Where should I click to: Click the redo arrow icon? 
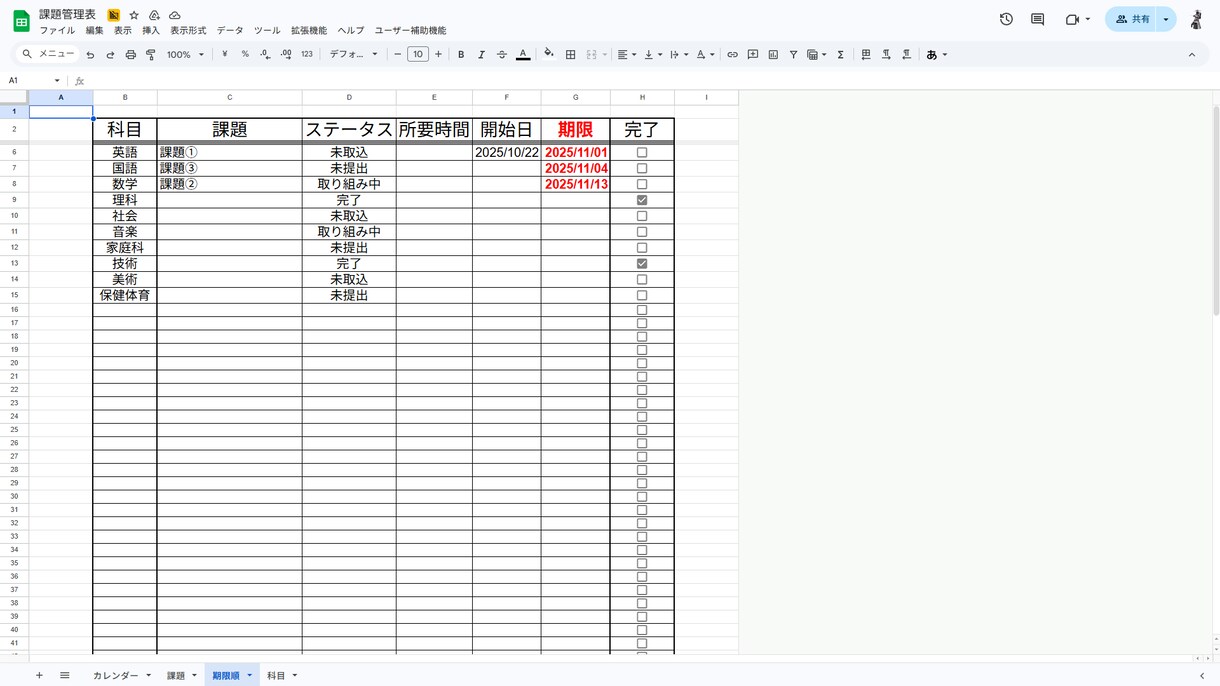pyautogui.click(x=110, y=55)
